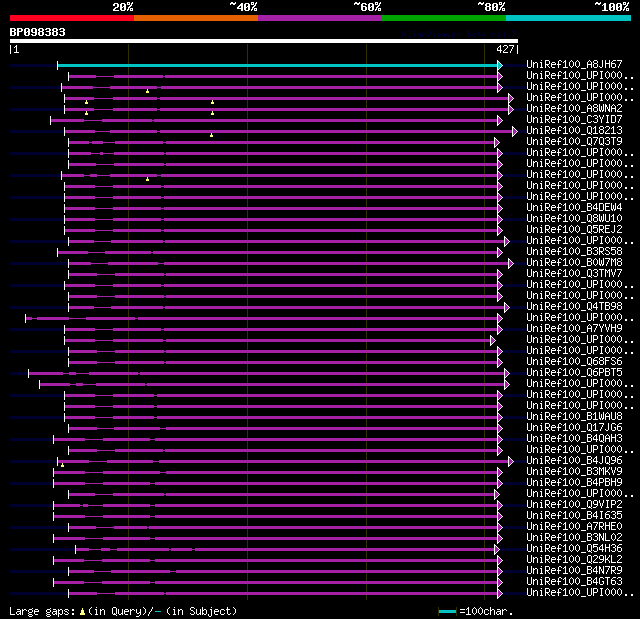
Task: Select the UniRef100_Q4TB98 label
Action: (574, 307)
